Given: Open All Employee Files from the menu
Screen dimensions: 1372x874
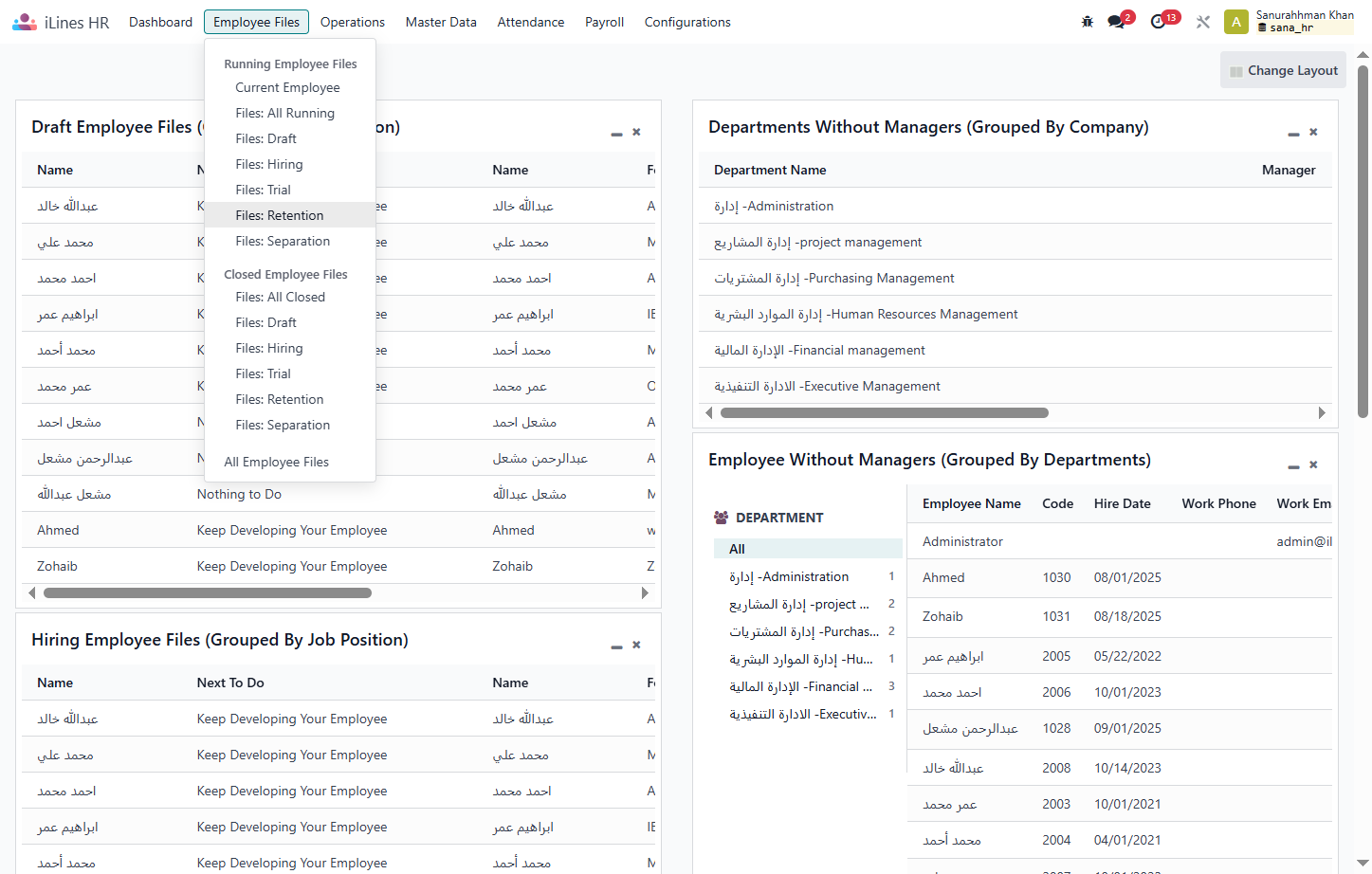Looking at the screenshot, I should (290, 462).
